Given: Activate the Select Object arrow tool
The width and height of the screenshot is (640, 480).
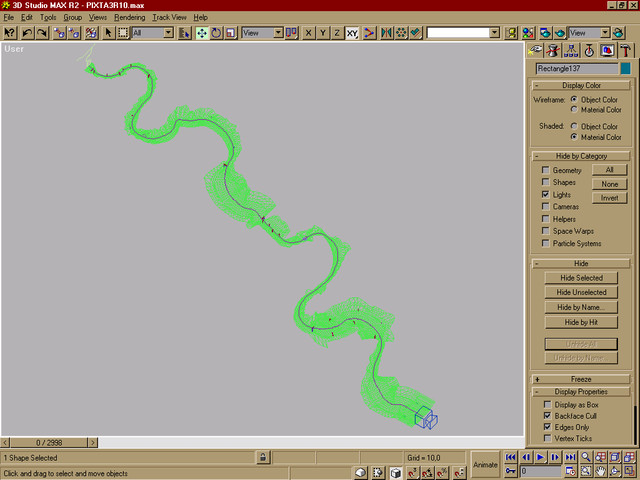Looking at the screenshot, I should pos(108,33).
